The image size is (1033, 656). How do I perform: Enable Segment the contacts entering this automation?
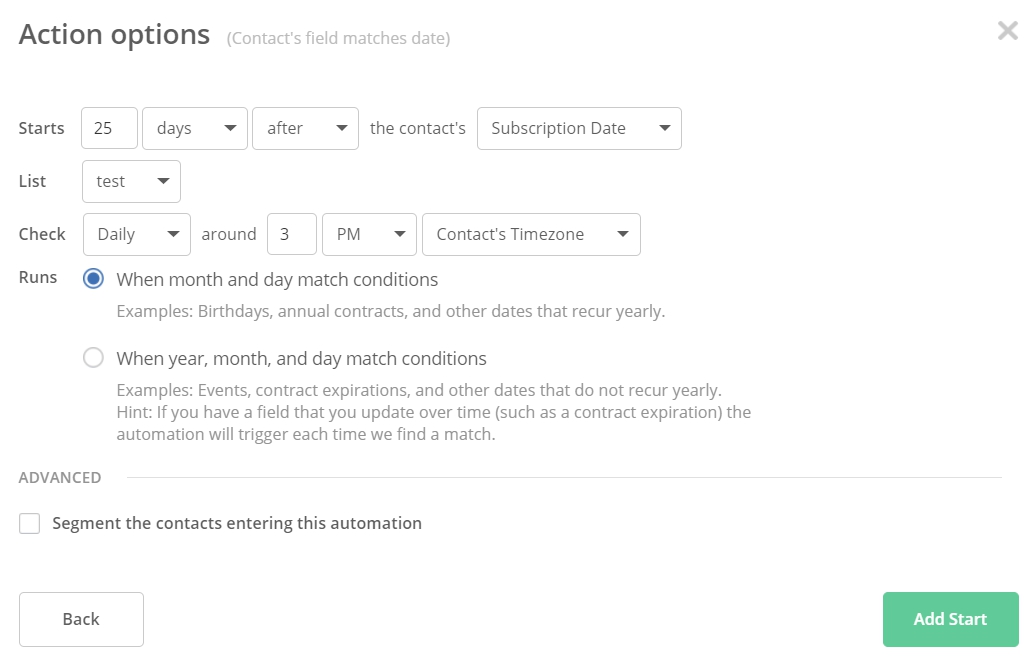pyautogui.click(x=30, y=524)
